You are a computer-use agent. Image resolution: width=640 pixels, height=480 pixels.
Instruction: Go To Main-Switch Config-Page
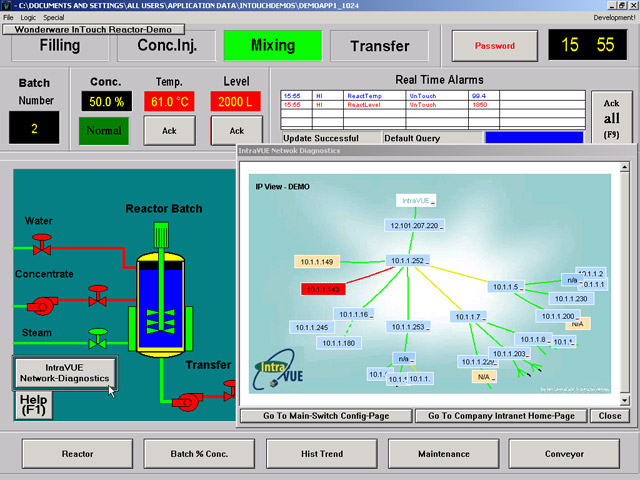pyautogui.click(x=326, y=416)
